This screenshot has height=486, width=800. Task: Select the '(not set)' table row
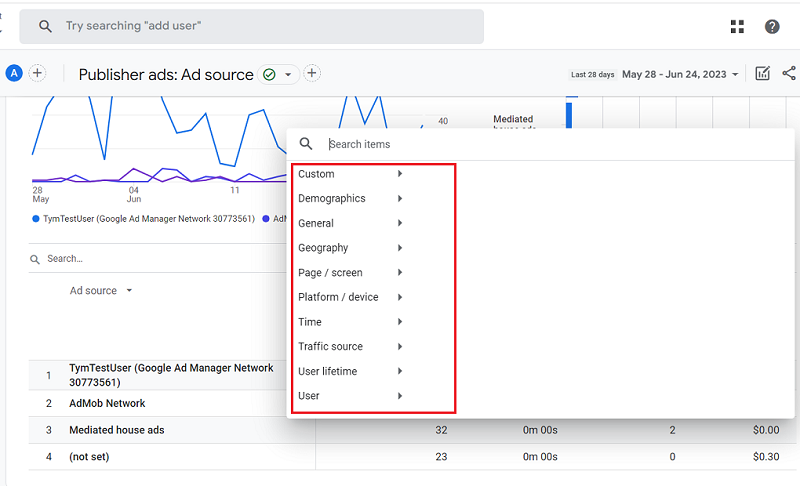411,456
